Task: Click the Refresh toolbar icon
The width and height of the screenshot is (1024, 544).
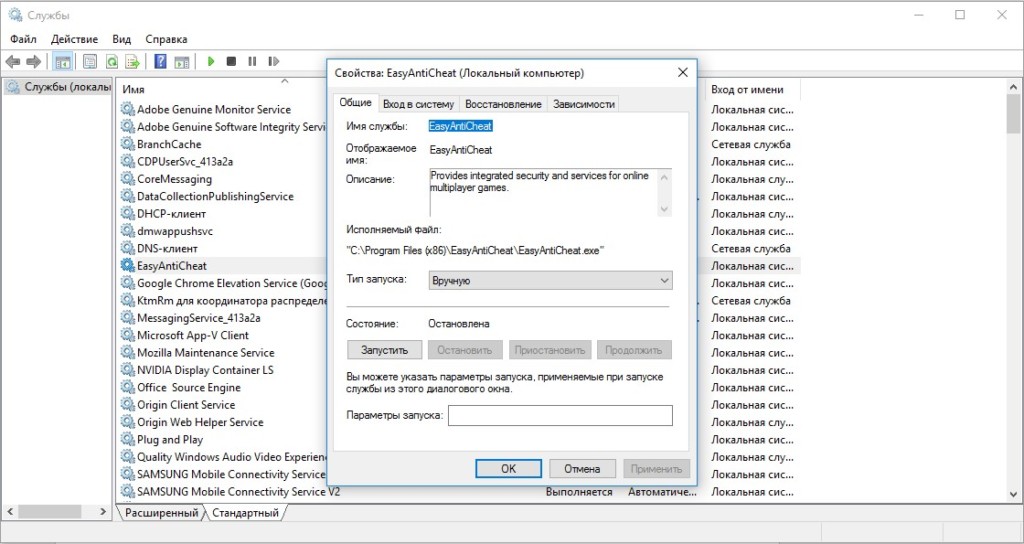Action: [x=112, y=61]
